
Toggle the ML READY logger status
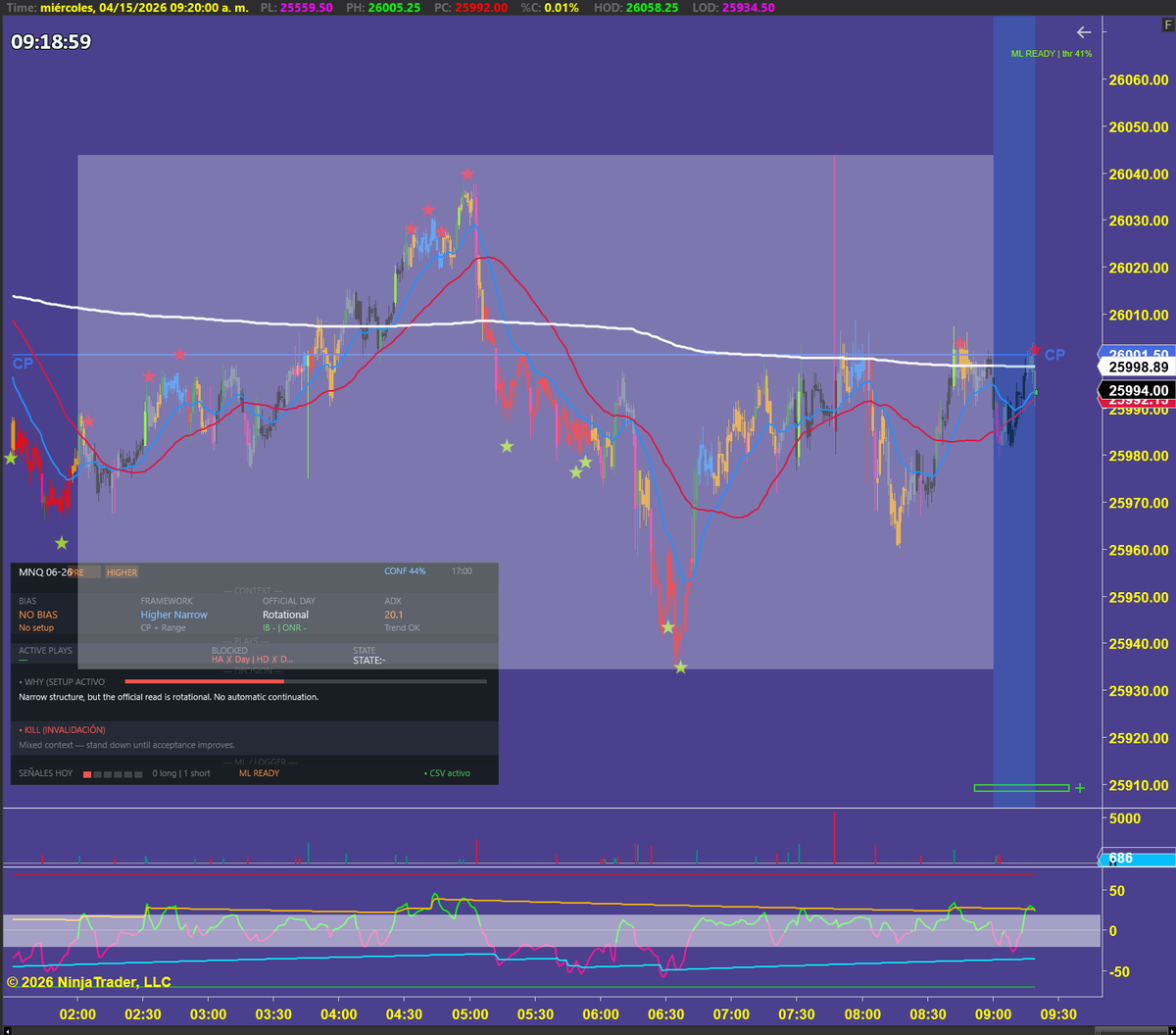click(259, 772)
